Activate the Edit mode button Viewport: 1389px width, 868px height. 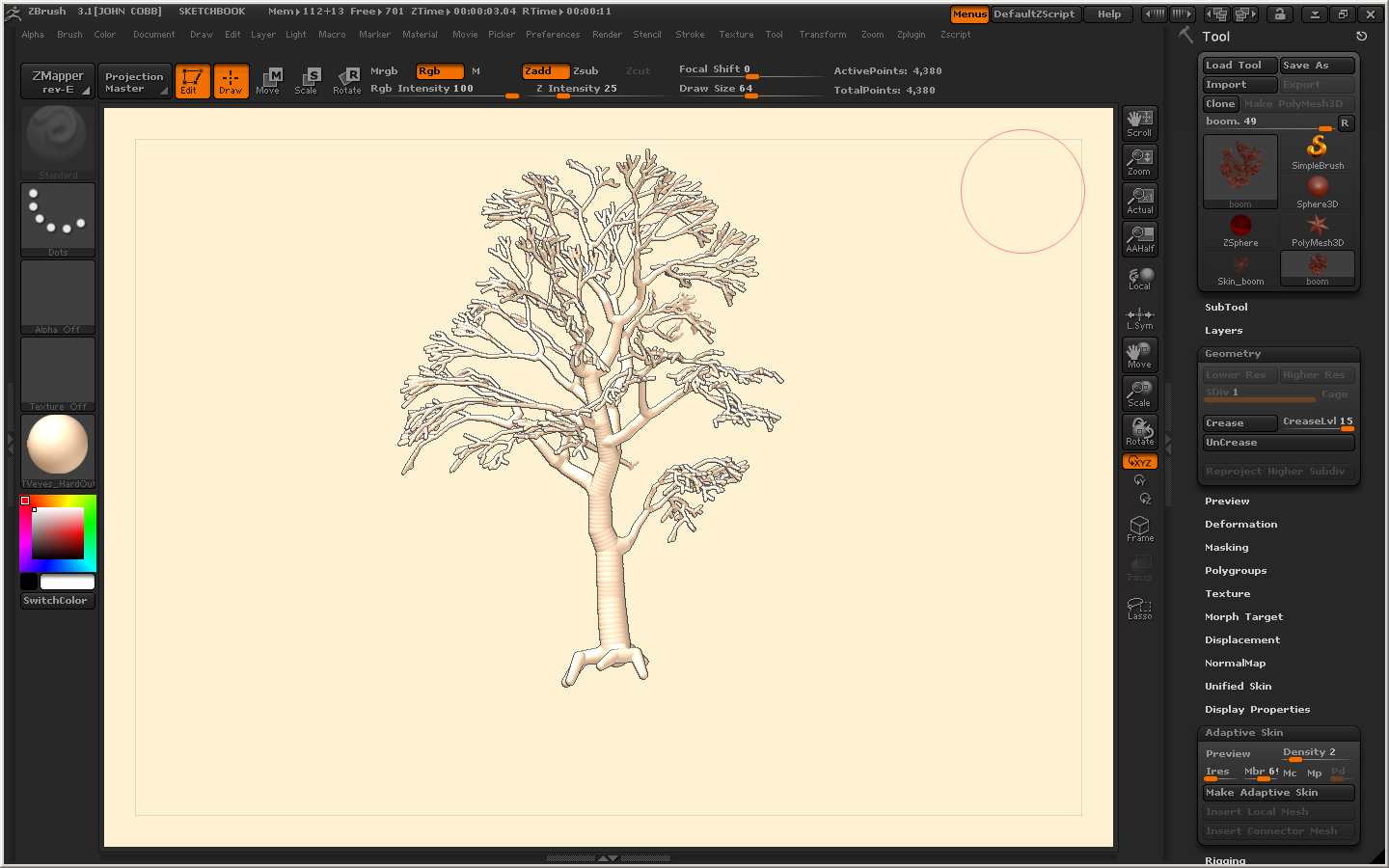(x=192, y=81)
